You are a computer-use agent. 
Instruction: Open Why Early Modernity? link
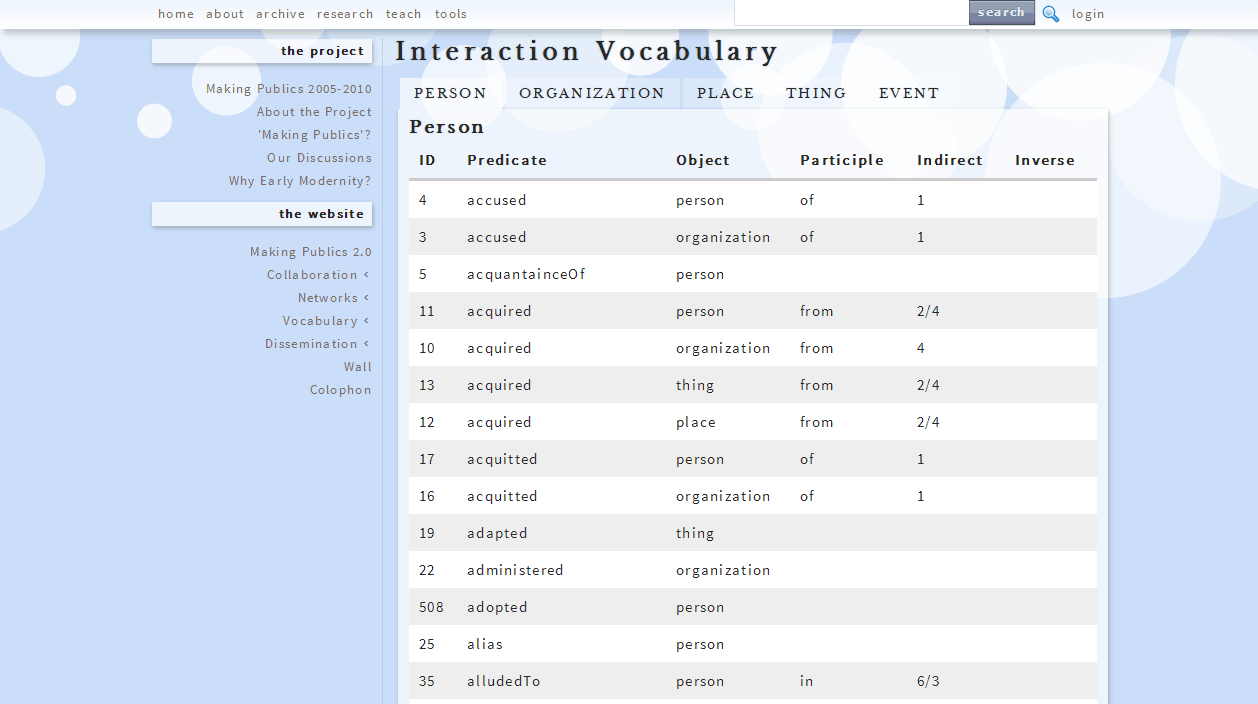coord(300,181)
